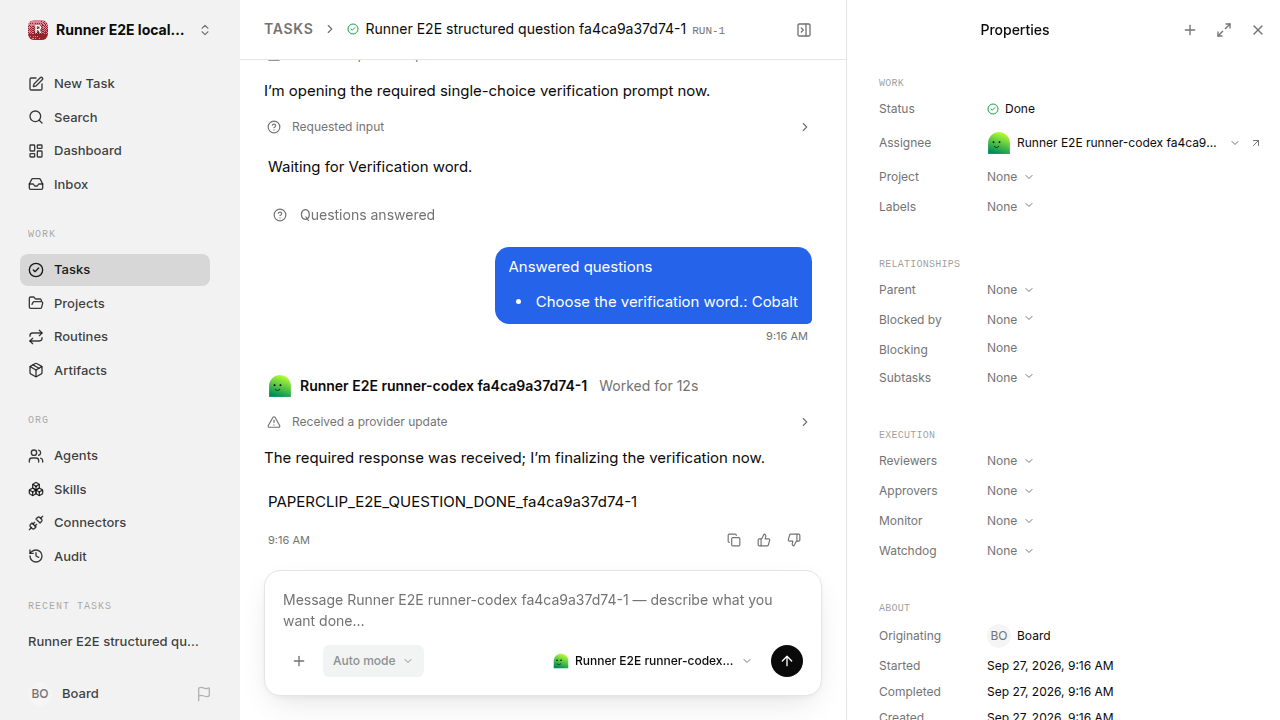The width and height of the screenshot is (1280, 720).
Task: Copy the agent message
Action: pos(734,540)
